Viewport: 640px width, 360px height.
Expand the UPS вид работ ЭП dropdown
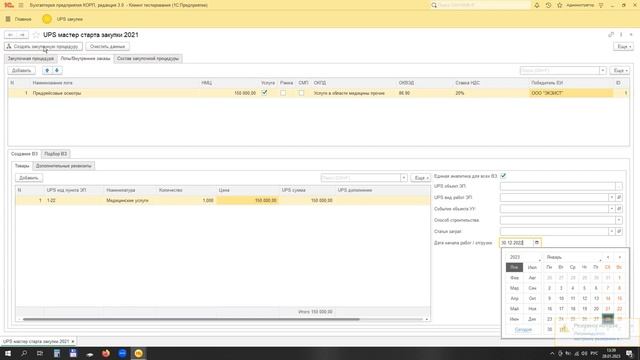point(611,198)
